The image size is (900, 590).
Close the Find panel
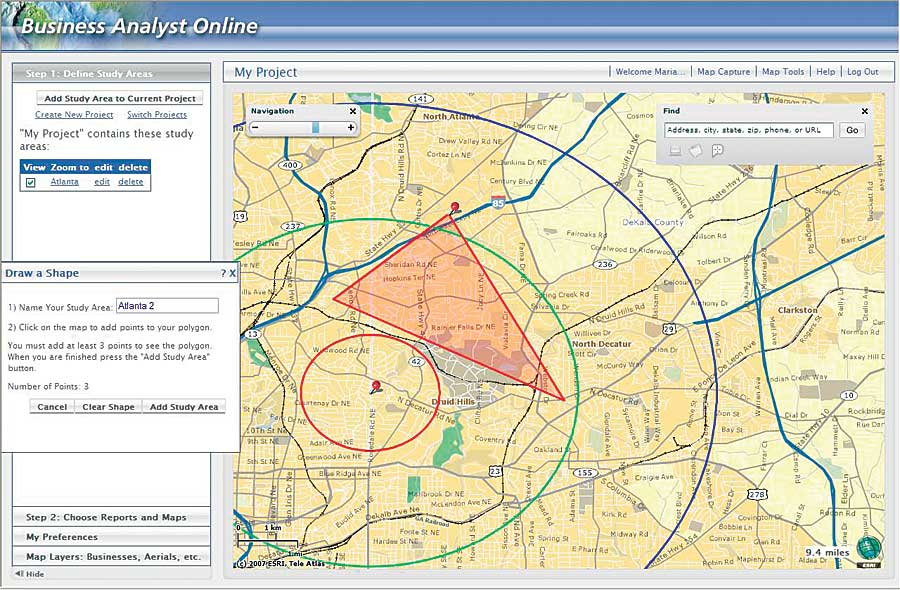pyautogui.click(x=865, y=111)
